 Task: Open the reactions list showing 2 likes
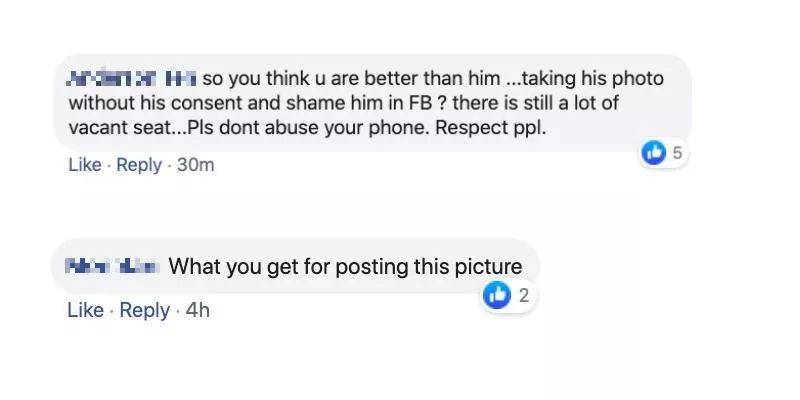click(x=508, y=295)
